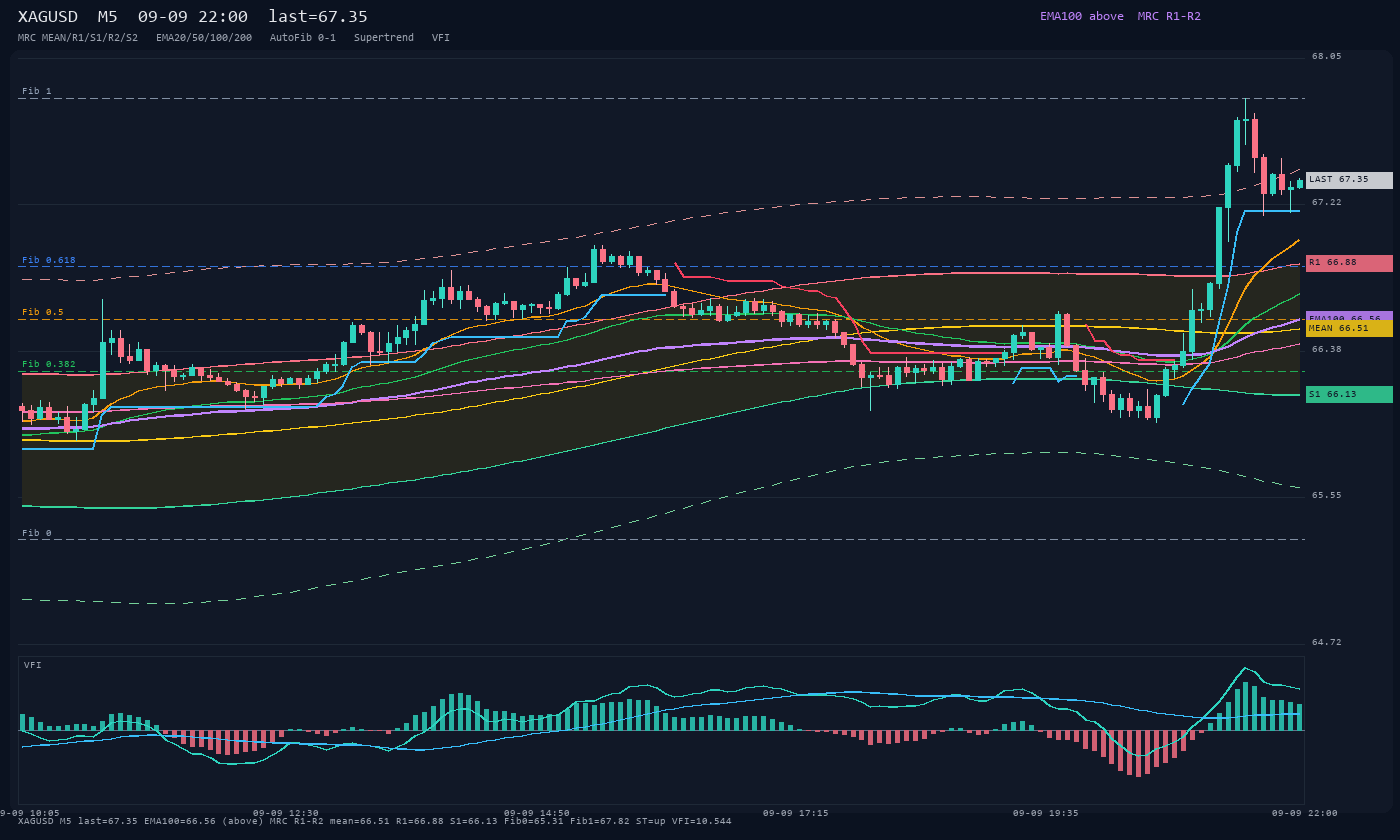1400x840 pixels.
Task: Click the 09-09 14:50 time axis label
Action: coord(537,813)
